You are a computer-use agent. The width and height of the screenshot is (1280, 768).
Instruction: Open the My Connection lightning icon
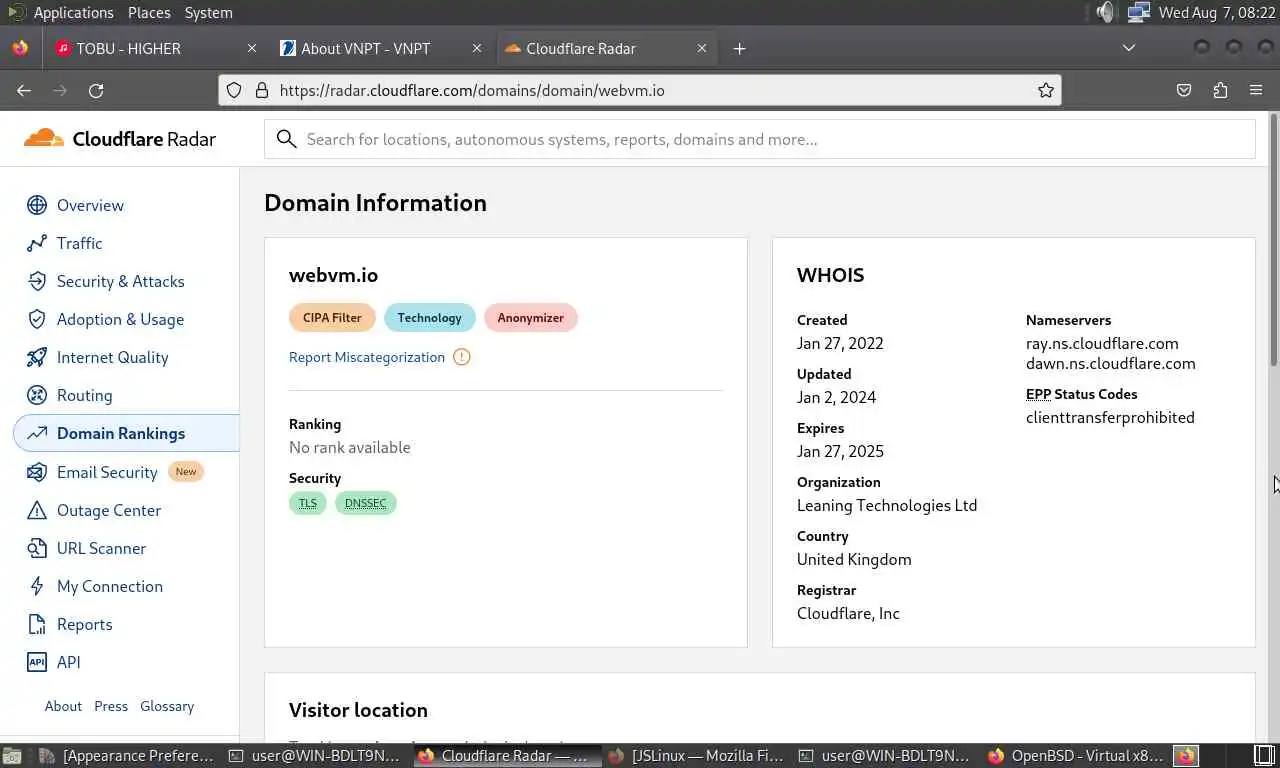(x=37, y=586)
